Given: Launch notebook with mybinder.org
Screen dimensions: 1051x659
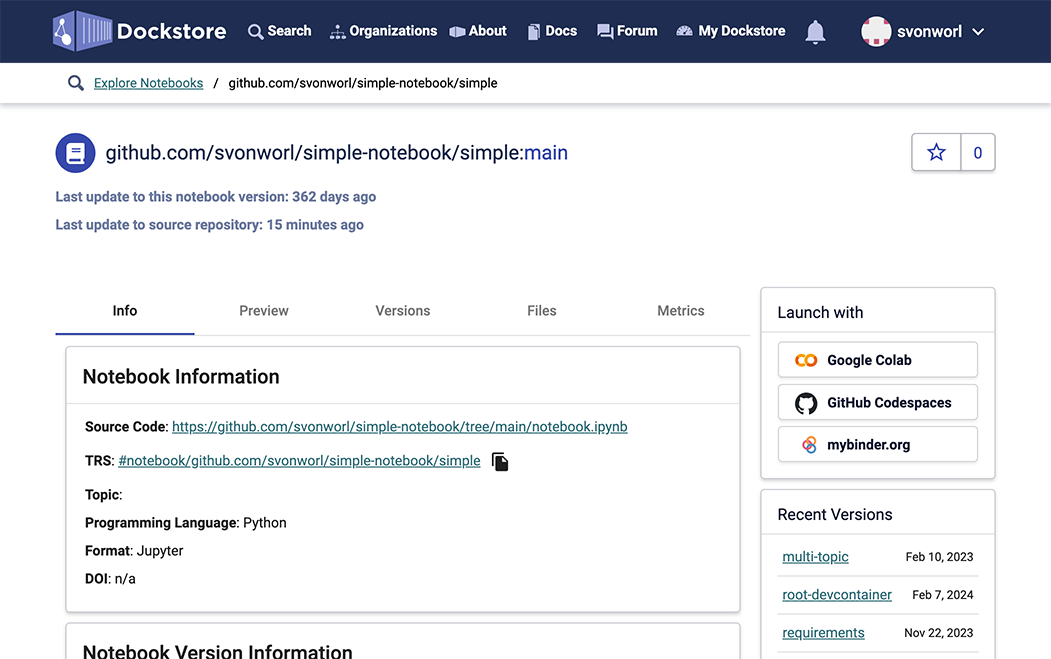Looking at the screenshot, I should coord(877,445).
